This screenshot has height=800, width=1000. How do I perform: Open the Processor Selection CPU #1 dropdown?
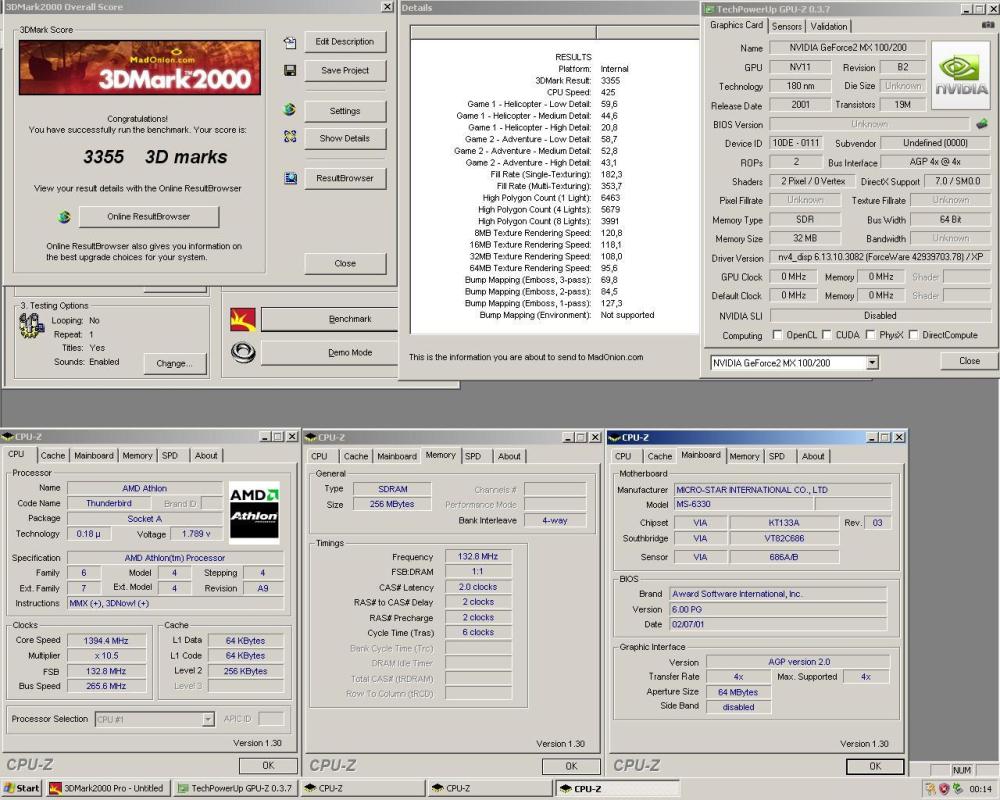pyautogui.click(x=210, y=719)
